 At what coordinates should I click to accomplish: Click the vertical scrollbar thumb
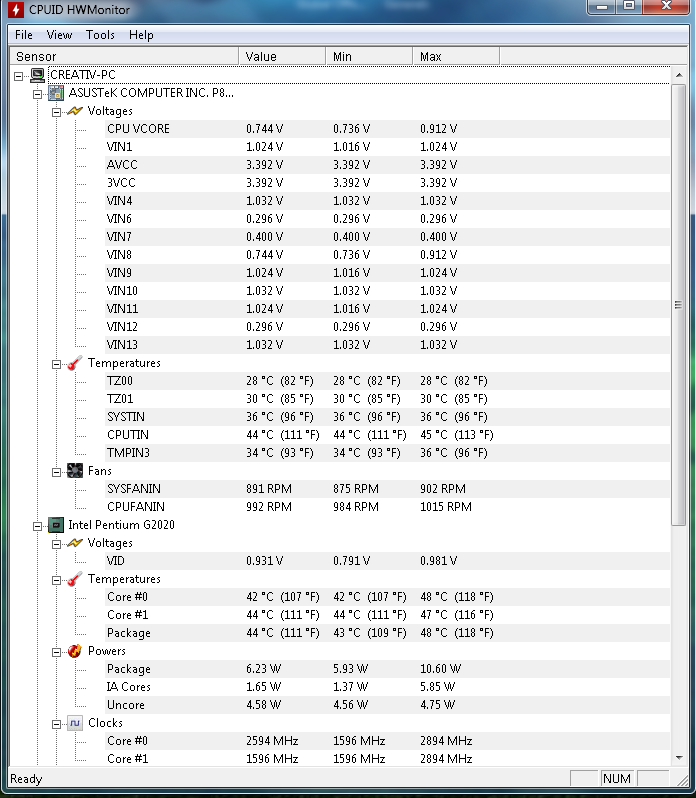click(x=679, y=305)
